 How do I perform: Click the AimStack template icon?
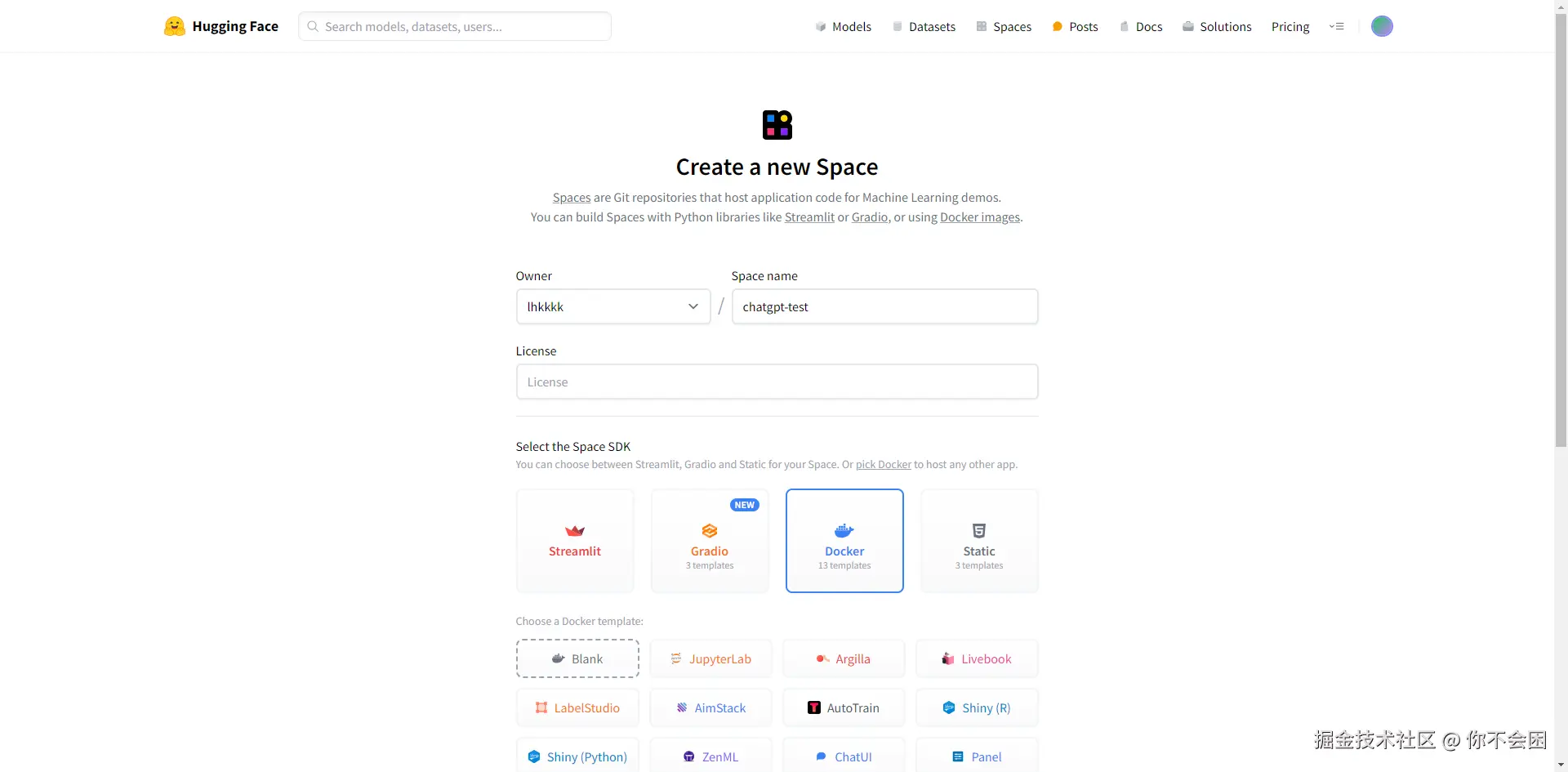click(x=682, y=707)
